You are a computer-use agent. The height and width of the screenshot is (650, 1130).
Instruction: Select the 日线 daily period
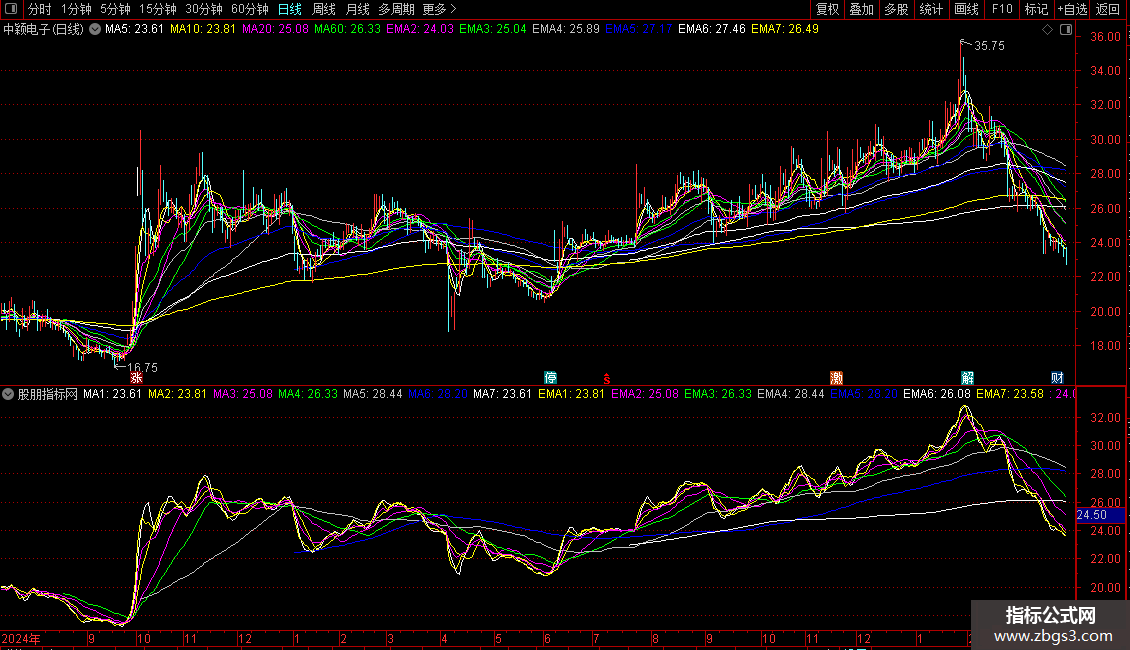290,9
